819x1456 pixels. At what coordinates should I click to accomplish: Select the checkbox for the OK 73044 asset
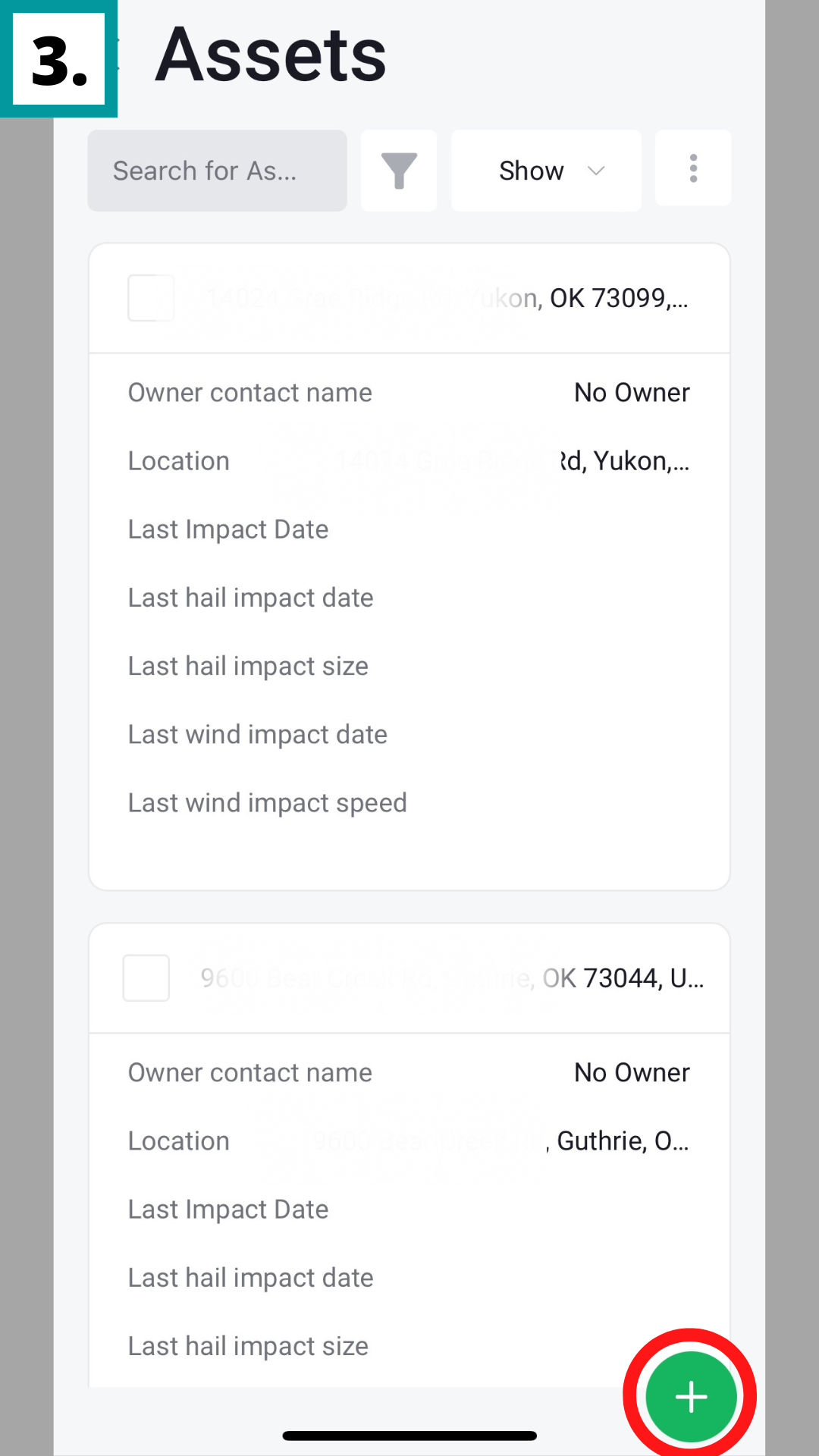pyautogui.click(x=146, y=978)
